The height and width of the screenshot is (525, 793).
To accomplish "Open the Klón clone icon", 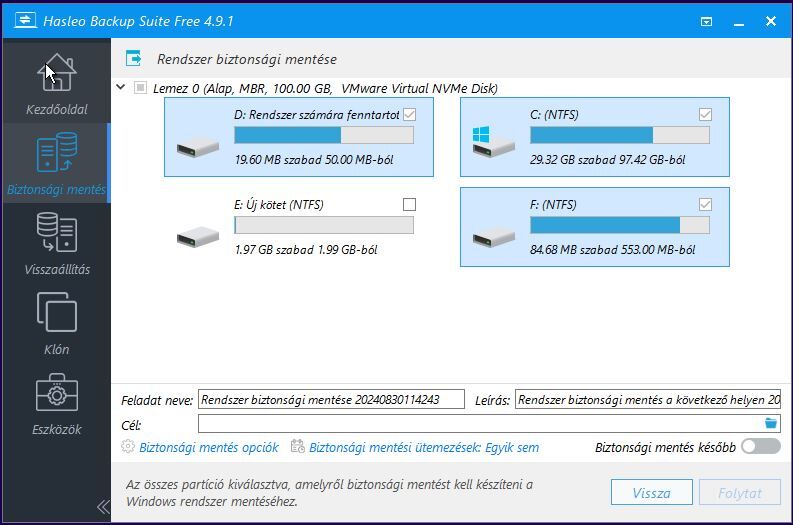I will 57,312.
